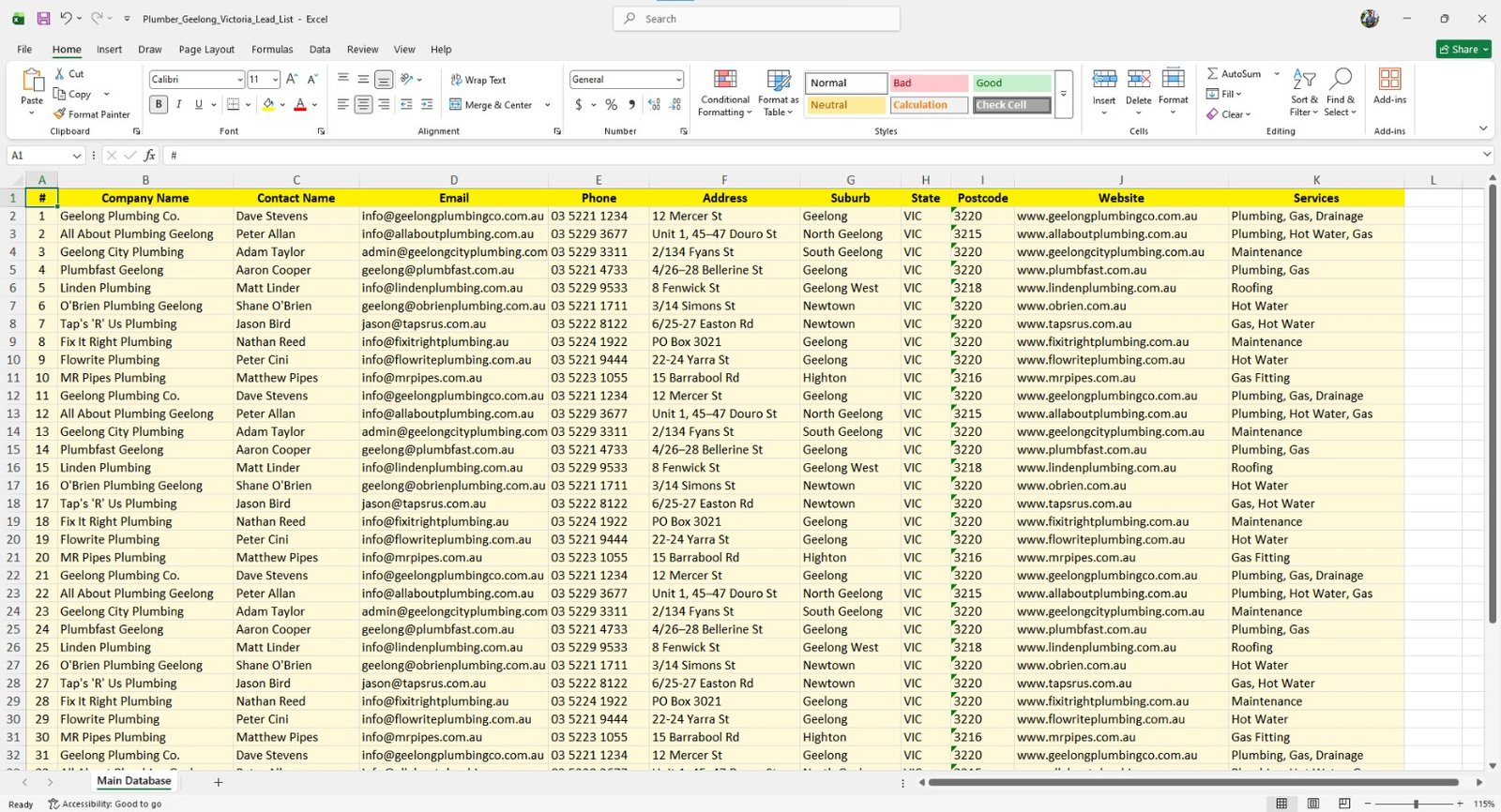
Task: Toggle Center horizontal alignment
Action: pyautogui.click(x=363, y=105)
